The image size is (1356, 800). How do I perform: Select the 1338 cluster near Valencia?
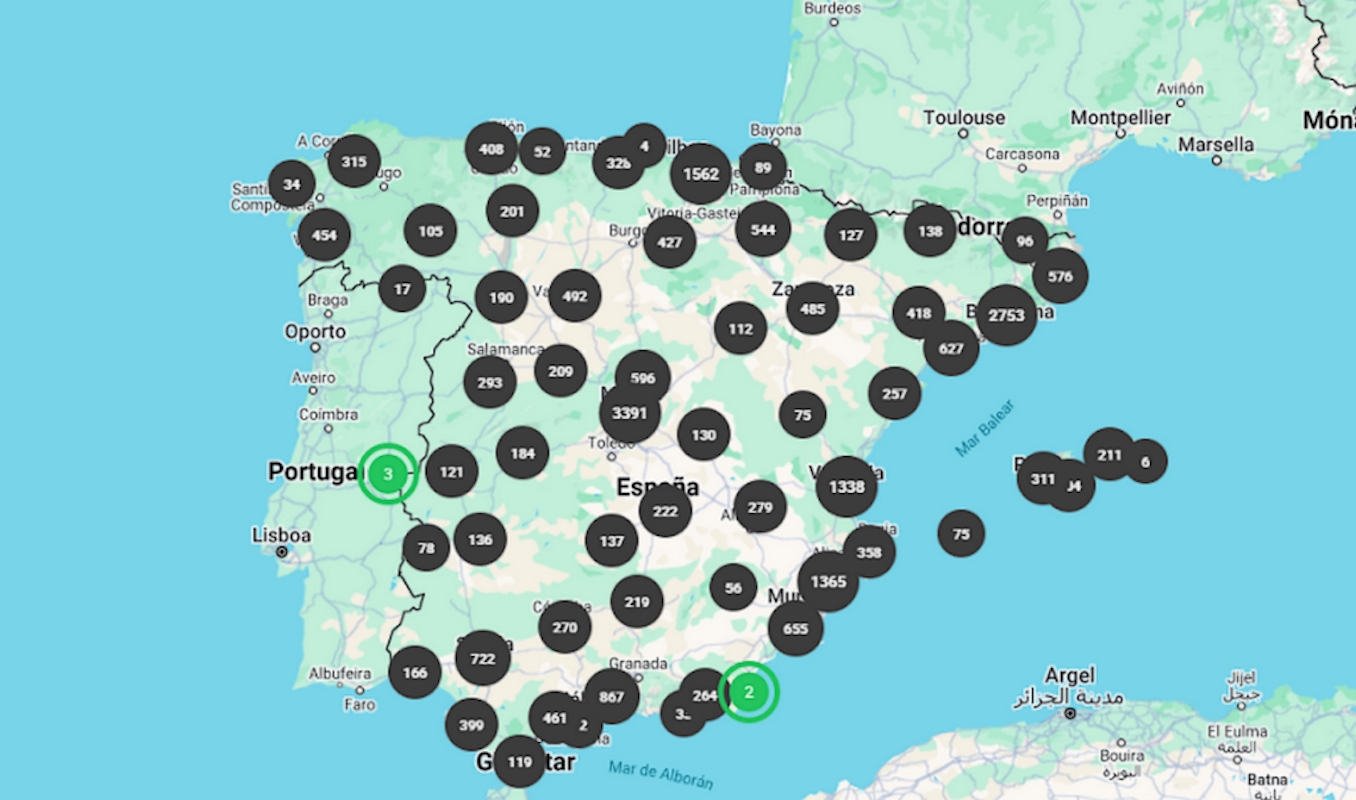[x=844, y=487]
